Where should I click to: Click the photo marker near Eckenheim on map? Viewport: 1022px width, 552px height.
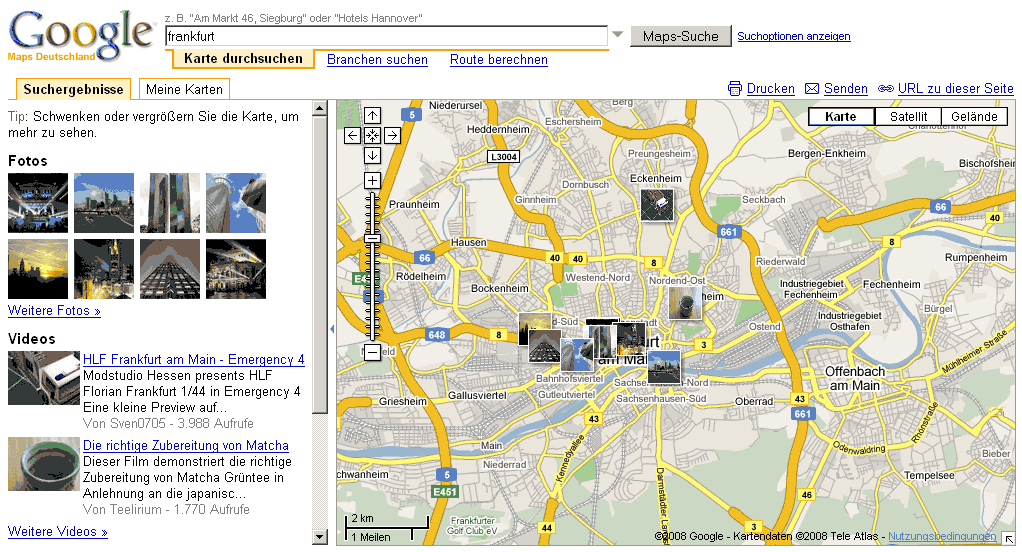pyautogui.click(x=656, y=205)
